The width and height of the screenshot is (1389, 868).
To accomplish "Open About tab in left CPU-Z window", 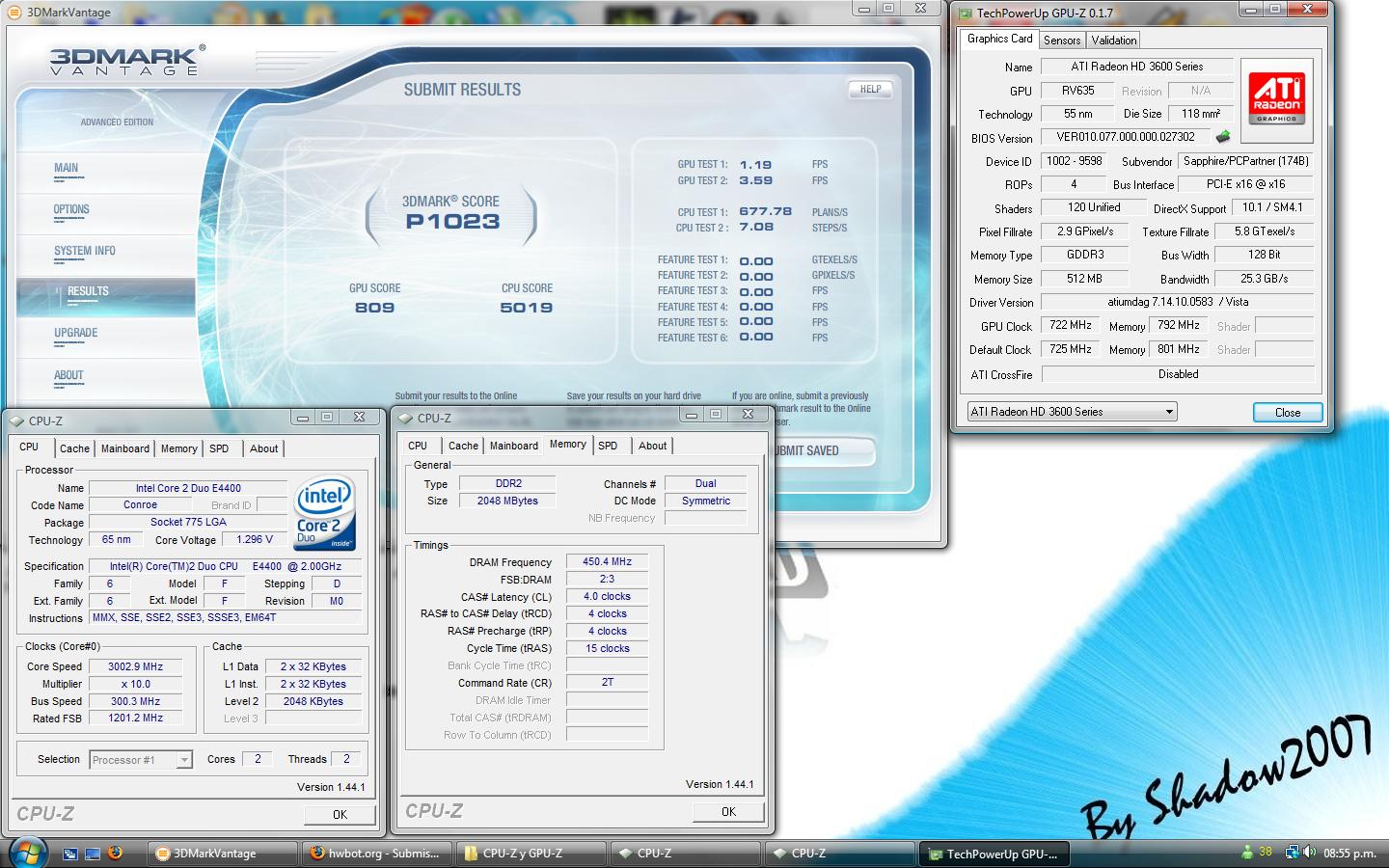I will [263, 448].
